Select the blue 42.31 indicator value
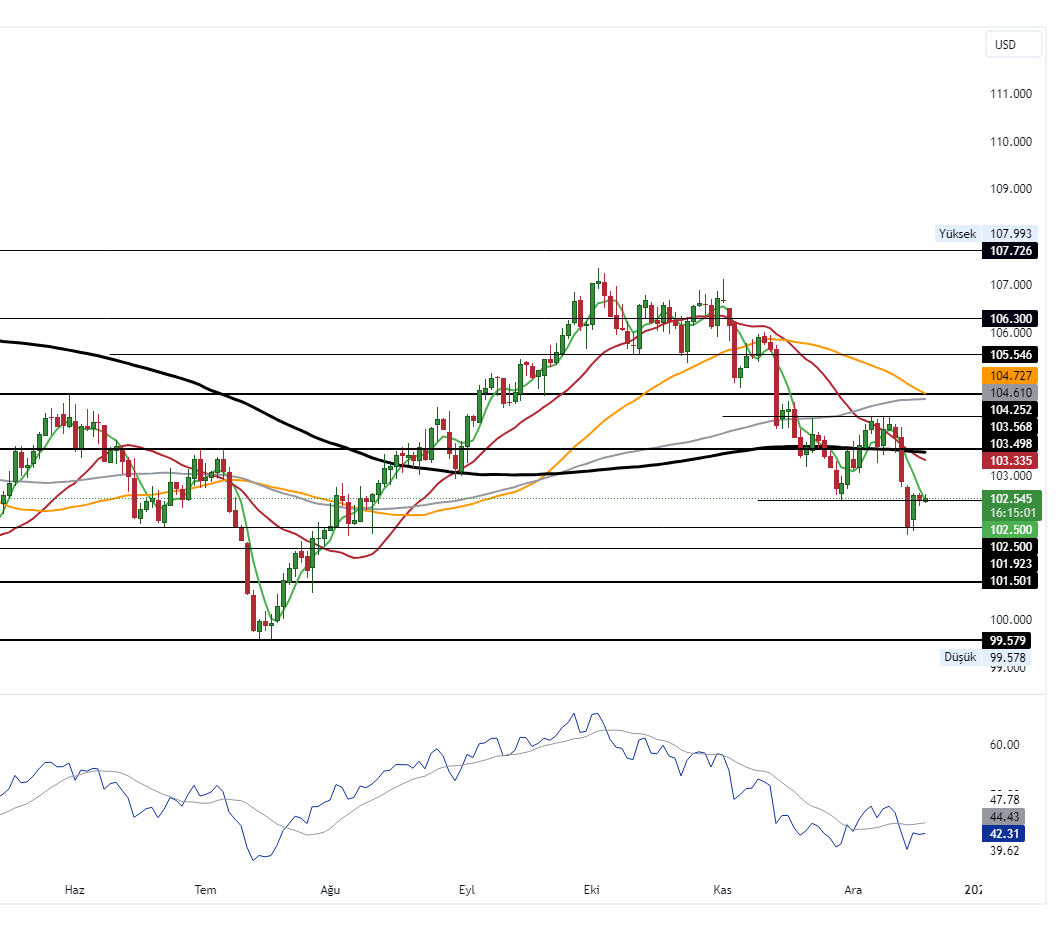 [x=1005, y=833]
